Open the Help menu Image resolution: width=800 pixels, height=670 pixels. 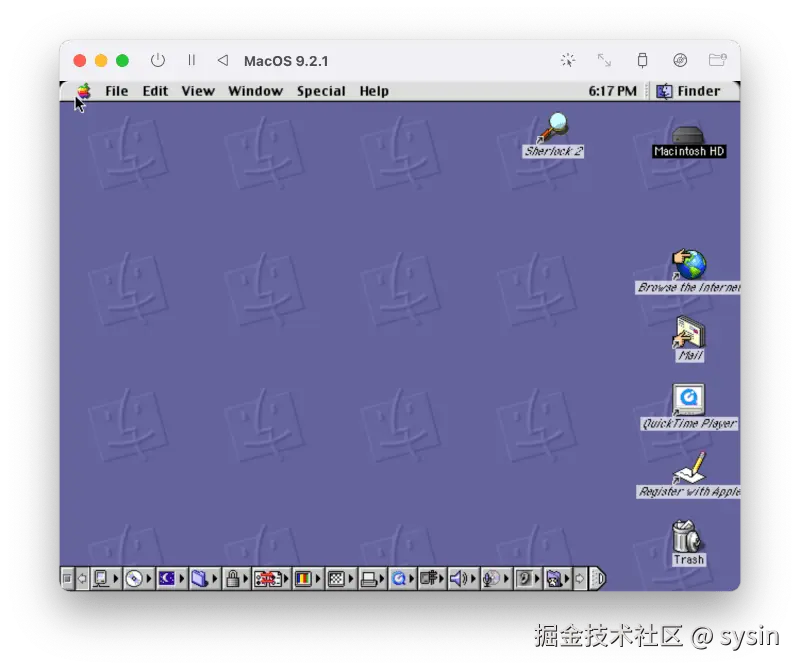point(374,91)
